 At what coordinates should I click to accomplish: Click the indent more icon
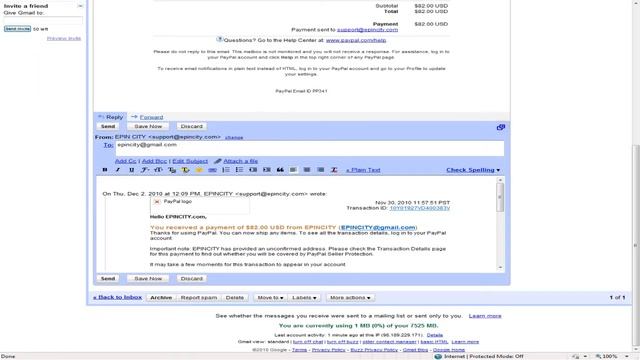267,170
